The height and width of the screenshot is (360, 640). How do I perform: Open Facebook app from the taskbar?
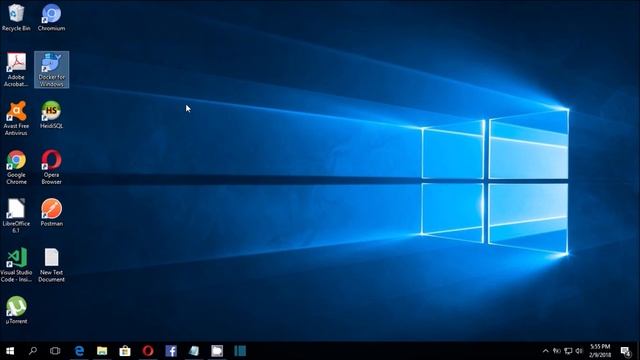[x=171, y=351]
